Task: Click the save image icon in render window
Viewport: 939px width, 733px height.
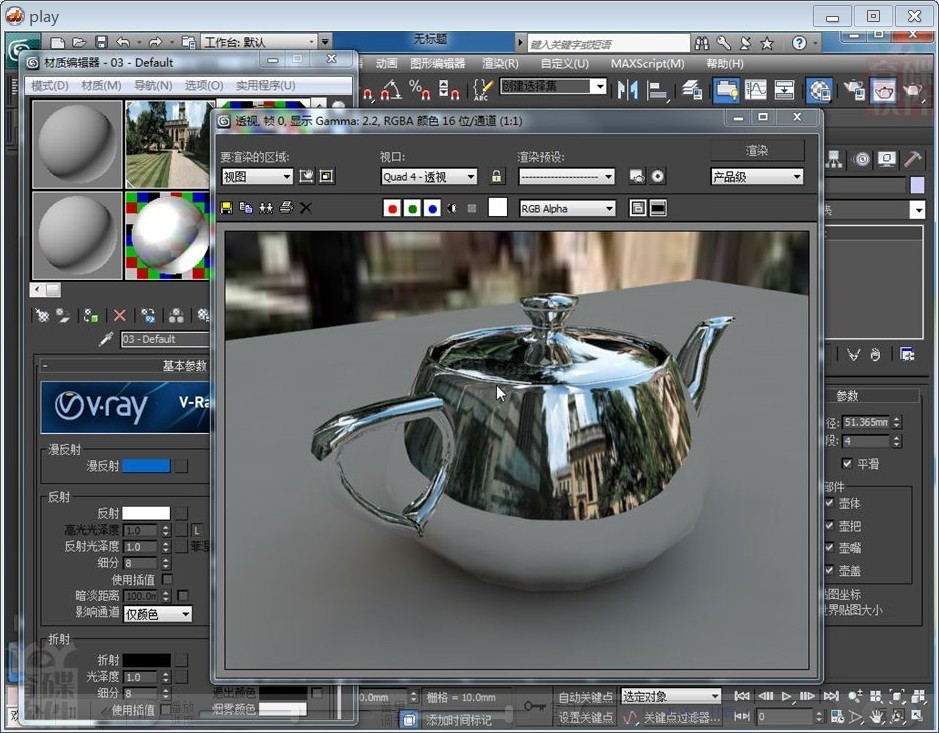Action: [x=227, y=208]
